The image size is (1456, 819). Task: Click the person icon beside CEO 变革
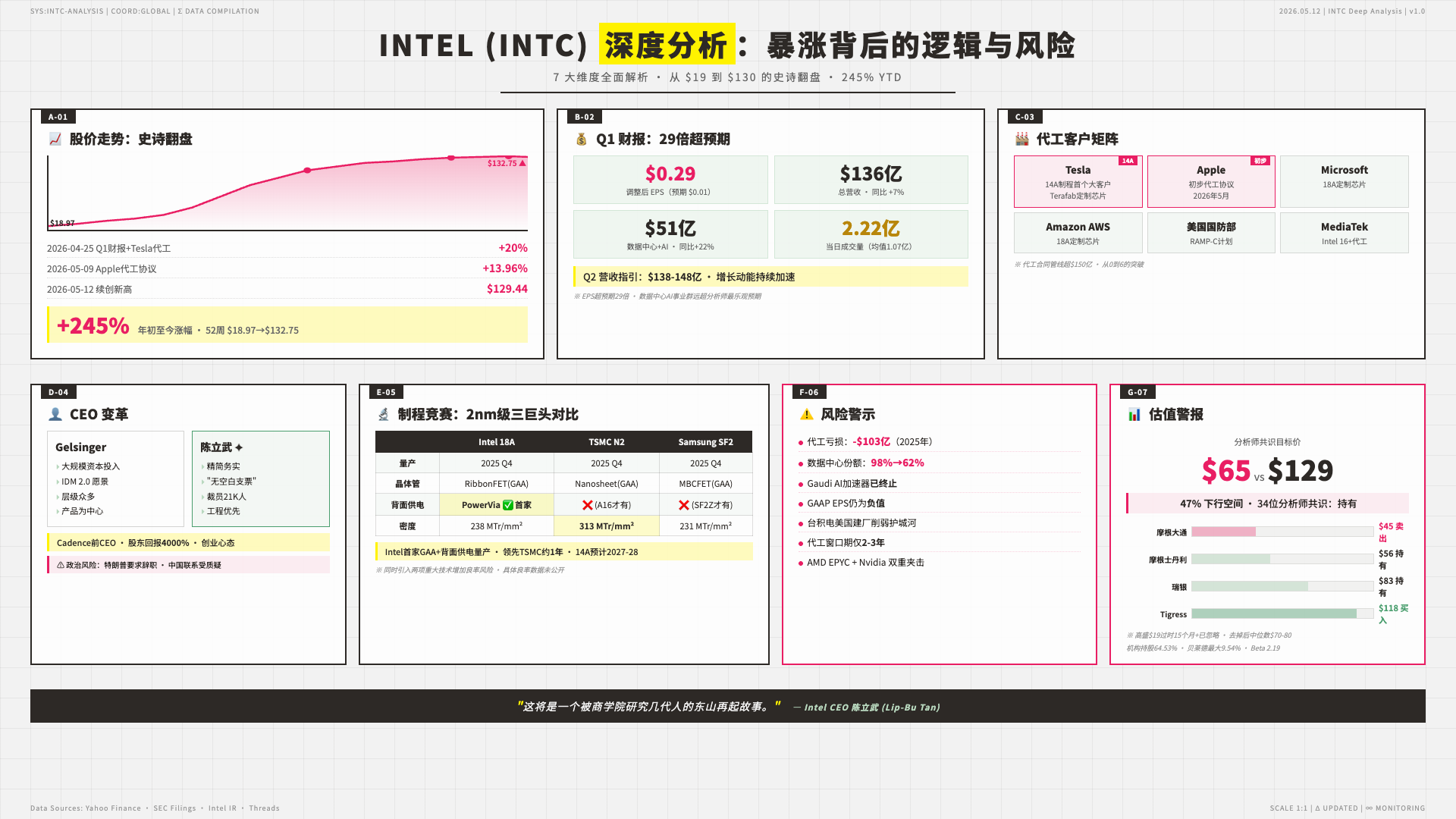click(x=55, y=414)
